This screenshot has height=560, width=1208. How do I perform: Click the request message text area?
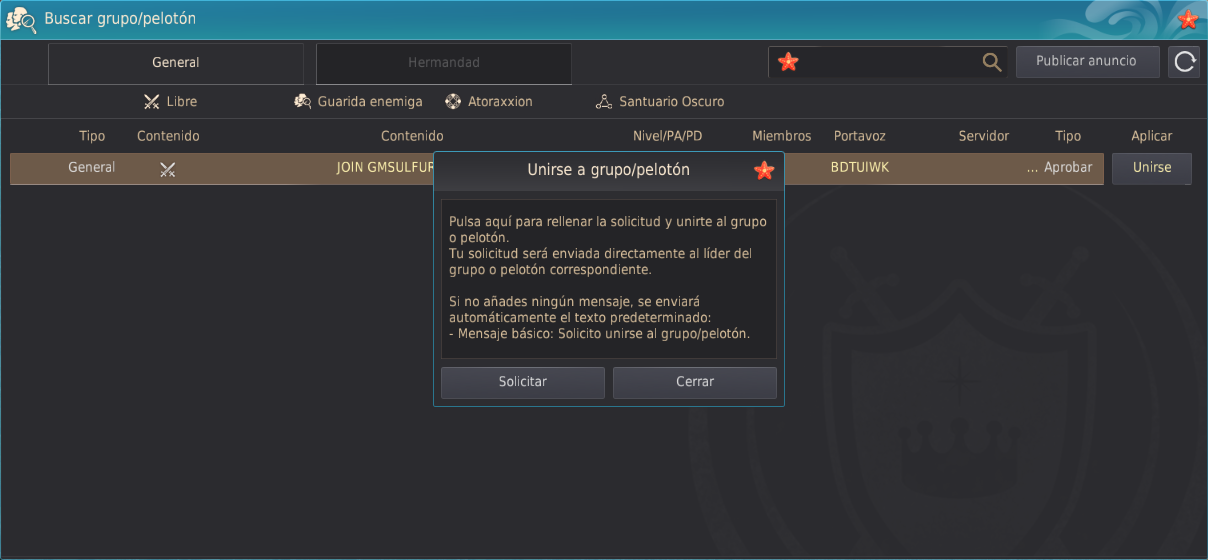608,278
